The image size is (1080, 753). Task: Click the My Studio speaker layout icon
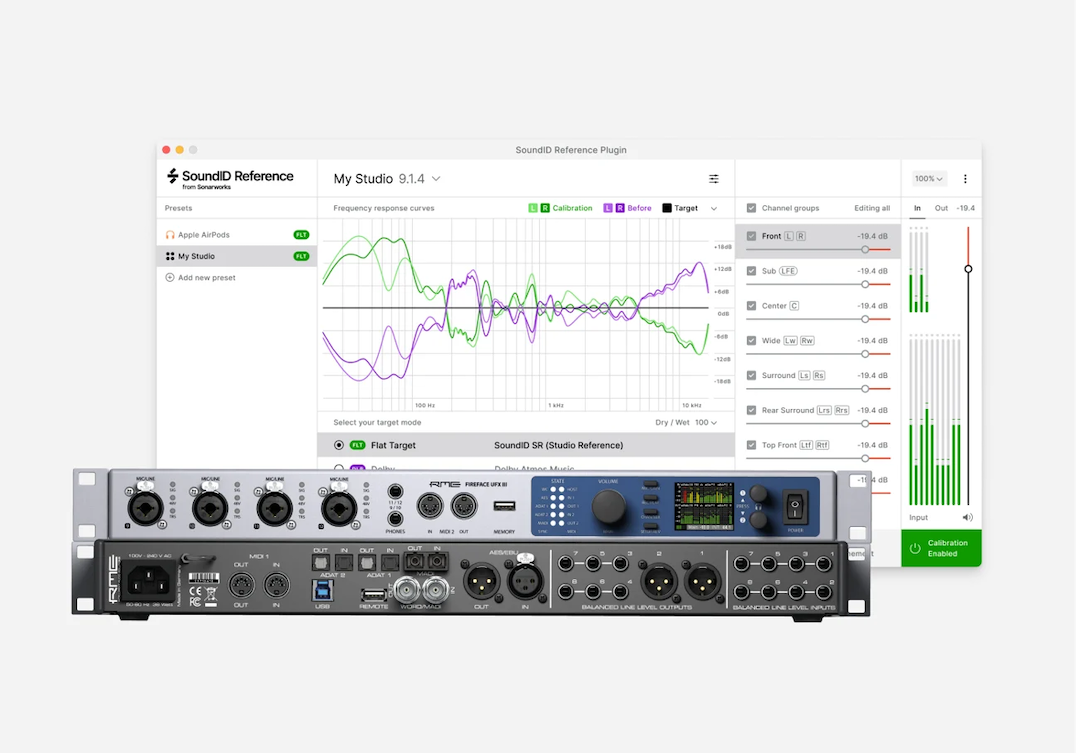pos(170,256)
